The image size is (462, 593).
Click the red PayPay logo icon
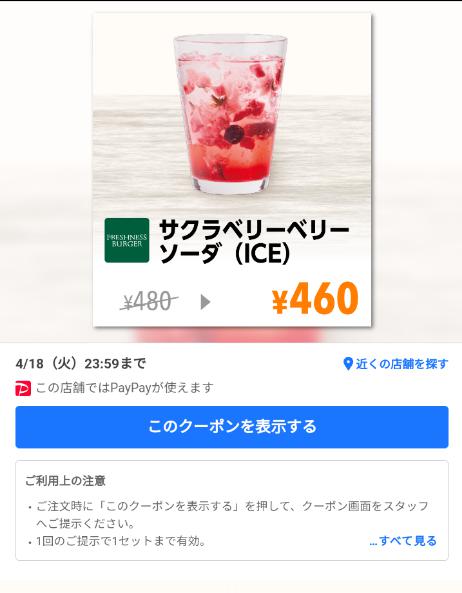(x=23, y=388)
